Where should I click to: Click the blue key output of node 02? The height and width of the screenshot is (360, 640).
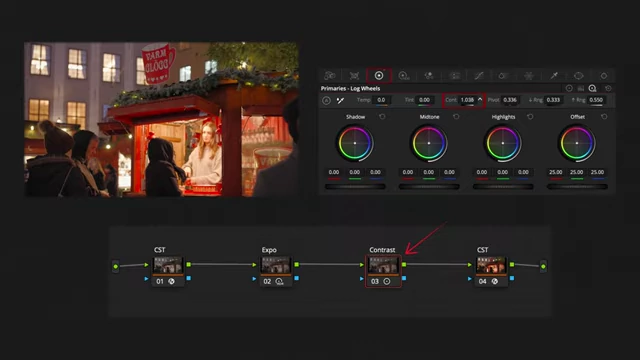tap(296, 278)
